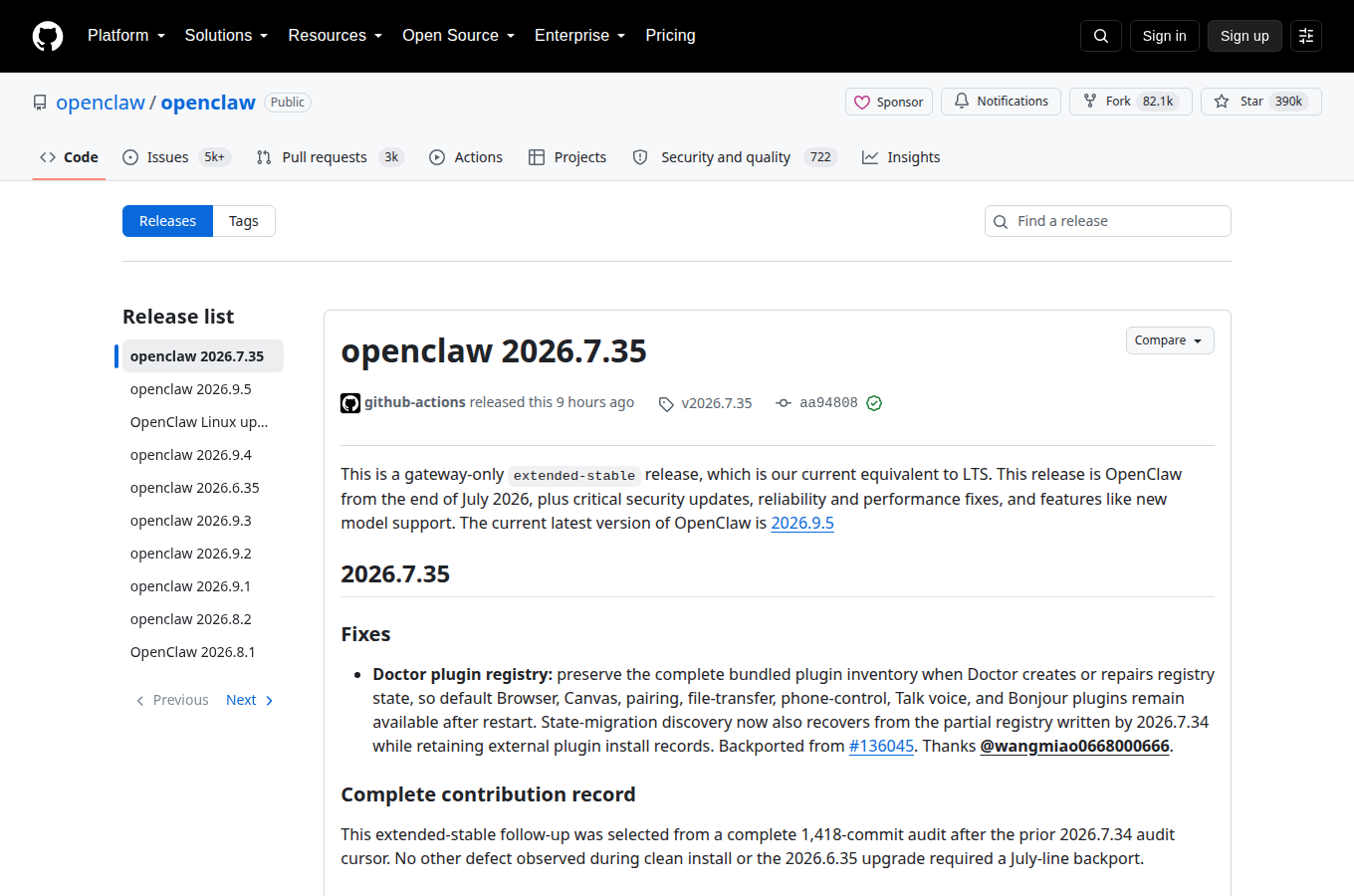Switch to the Issues tab
The image size is (1354, 896).
pos(176,157)
